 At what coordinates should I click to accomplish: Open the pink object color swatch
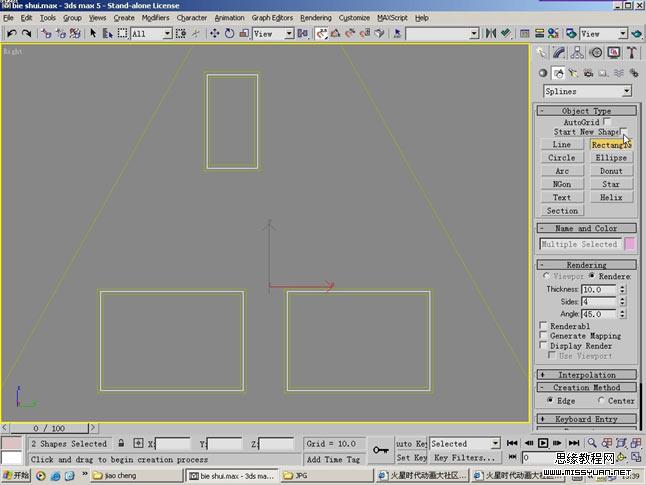(630, 244)
